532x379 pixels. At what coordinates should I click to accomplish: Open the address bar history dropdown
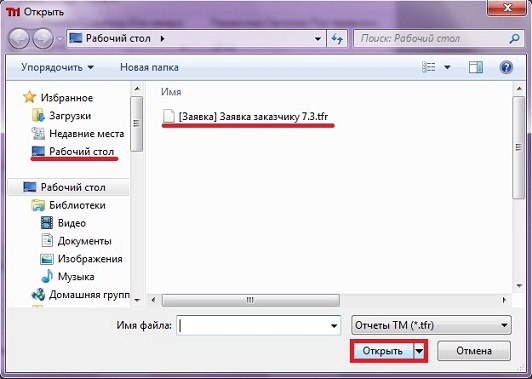318,39
